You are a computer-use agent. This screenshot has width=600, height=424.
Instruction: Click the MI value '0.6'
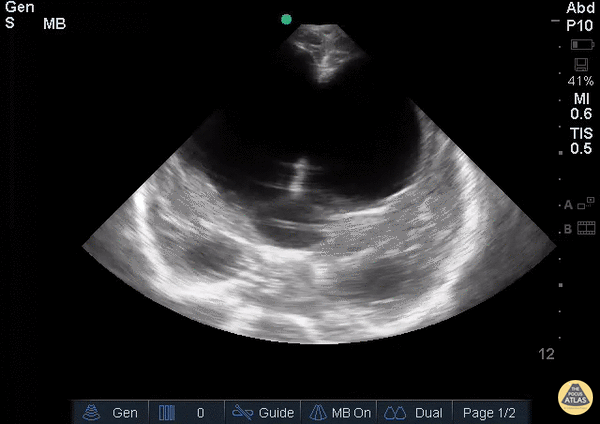tap(581, 114)
